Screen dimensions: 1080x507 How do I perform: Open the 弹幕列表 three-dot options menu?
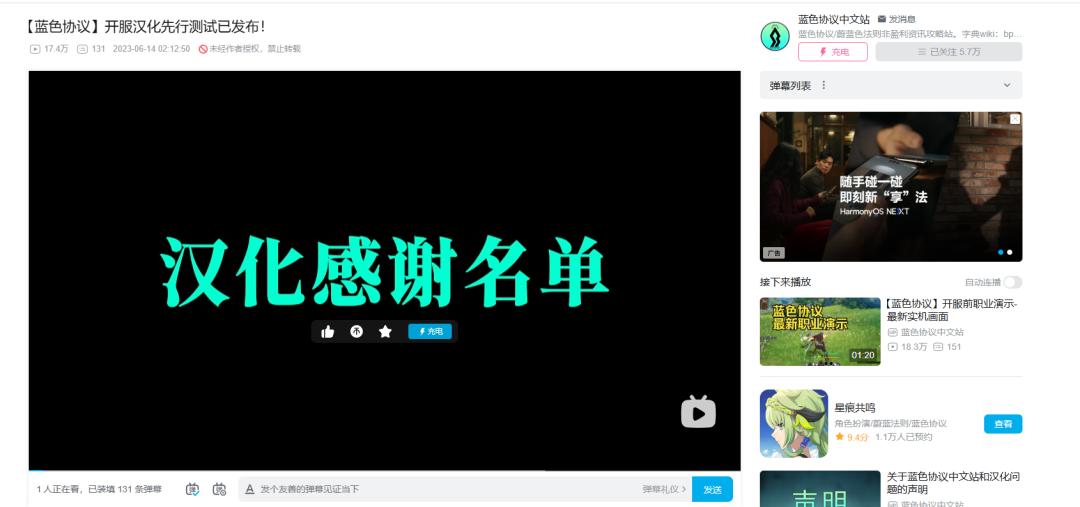coord(824,86)
